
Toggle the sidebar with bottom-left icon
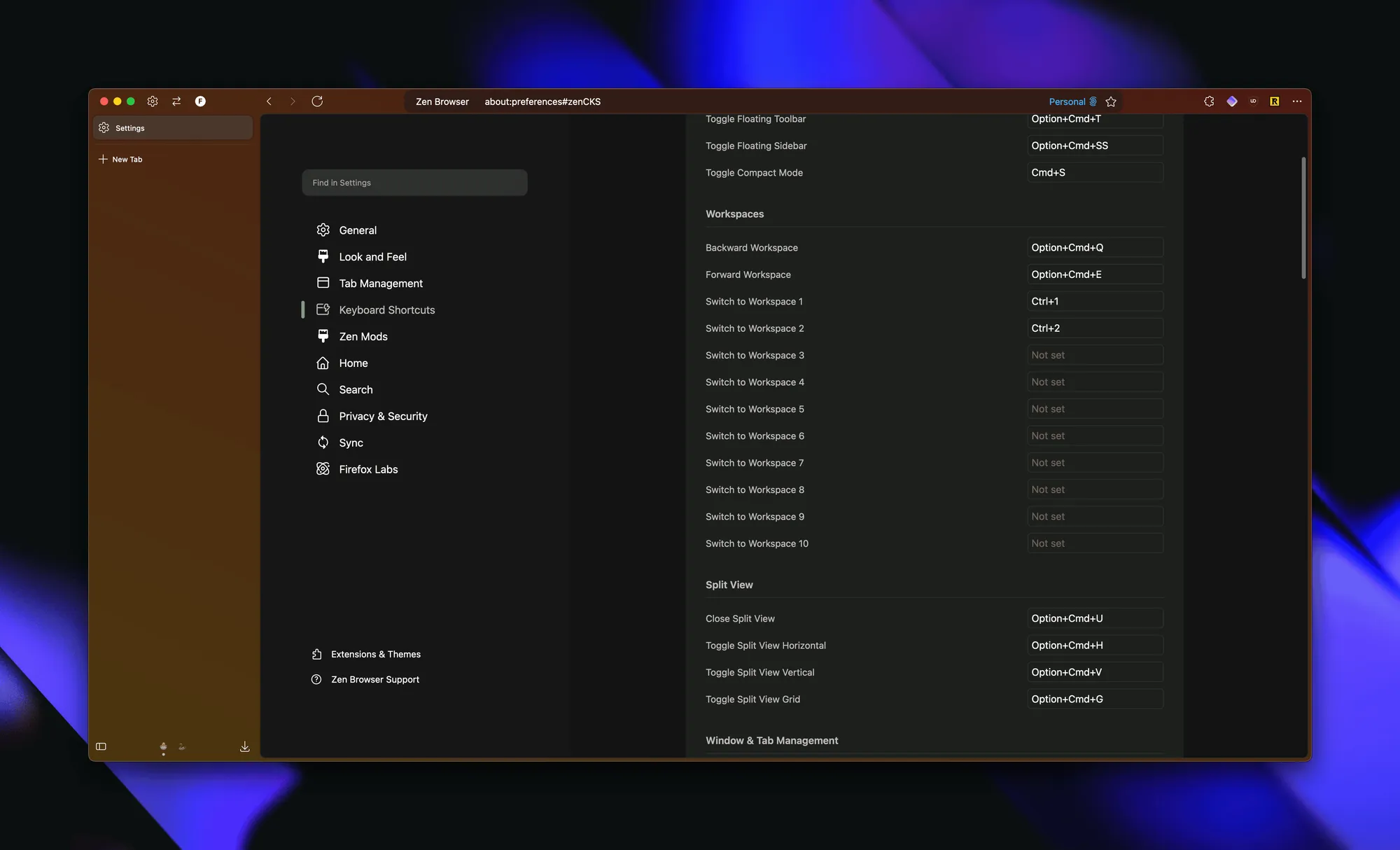tap(101, 746)
